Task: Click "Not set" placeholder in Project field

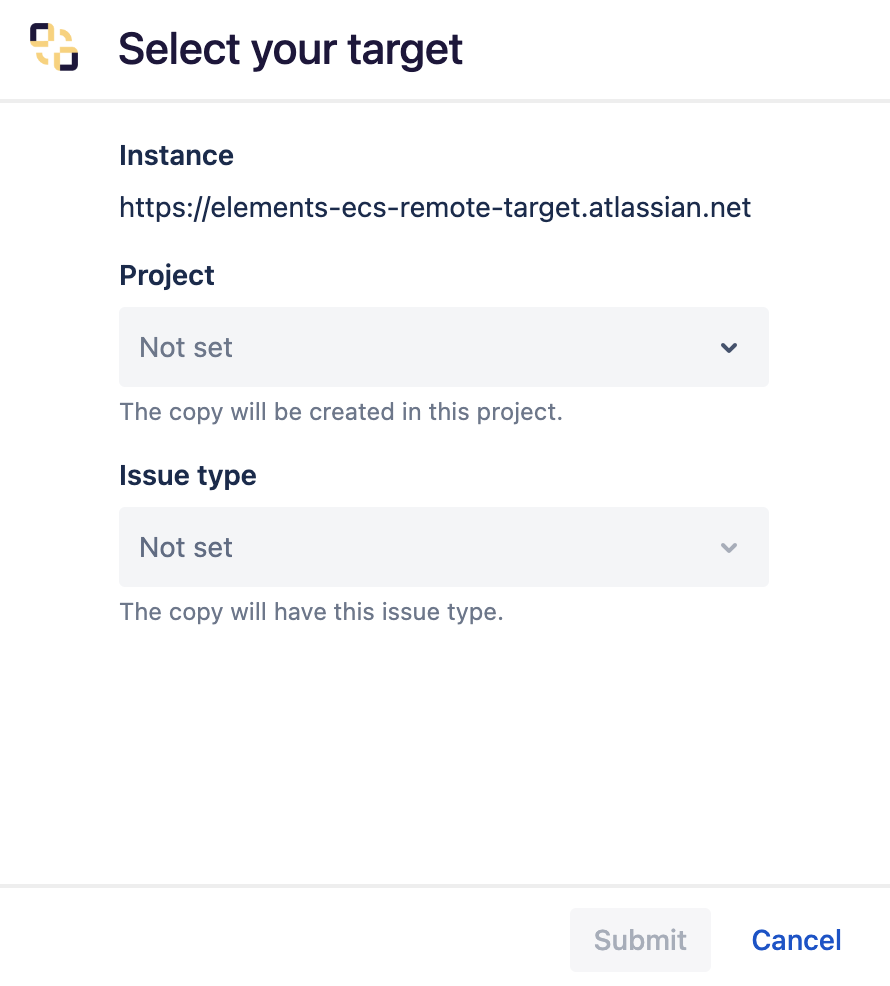Action: click(186, 348)
